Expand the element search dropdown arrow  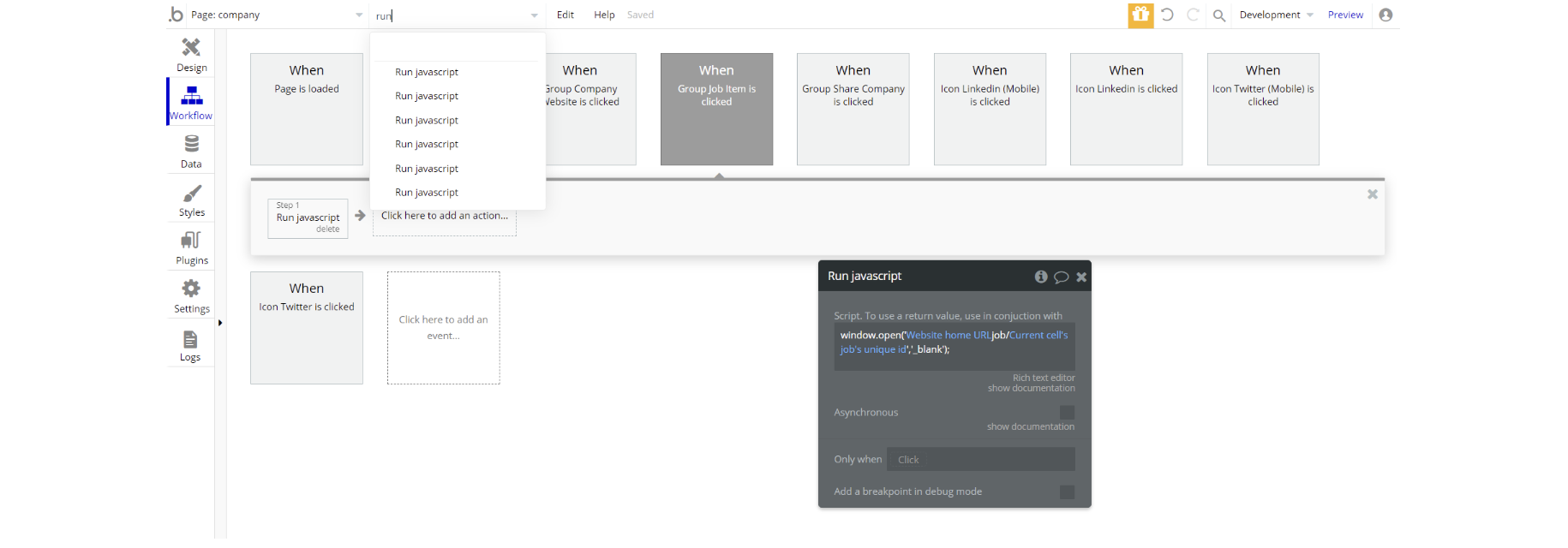click(x=535, y=15)
